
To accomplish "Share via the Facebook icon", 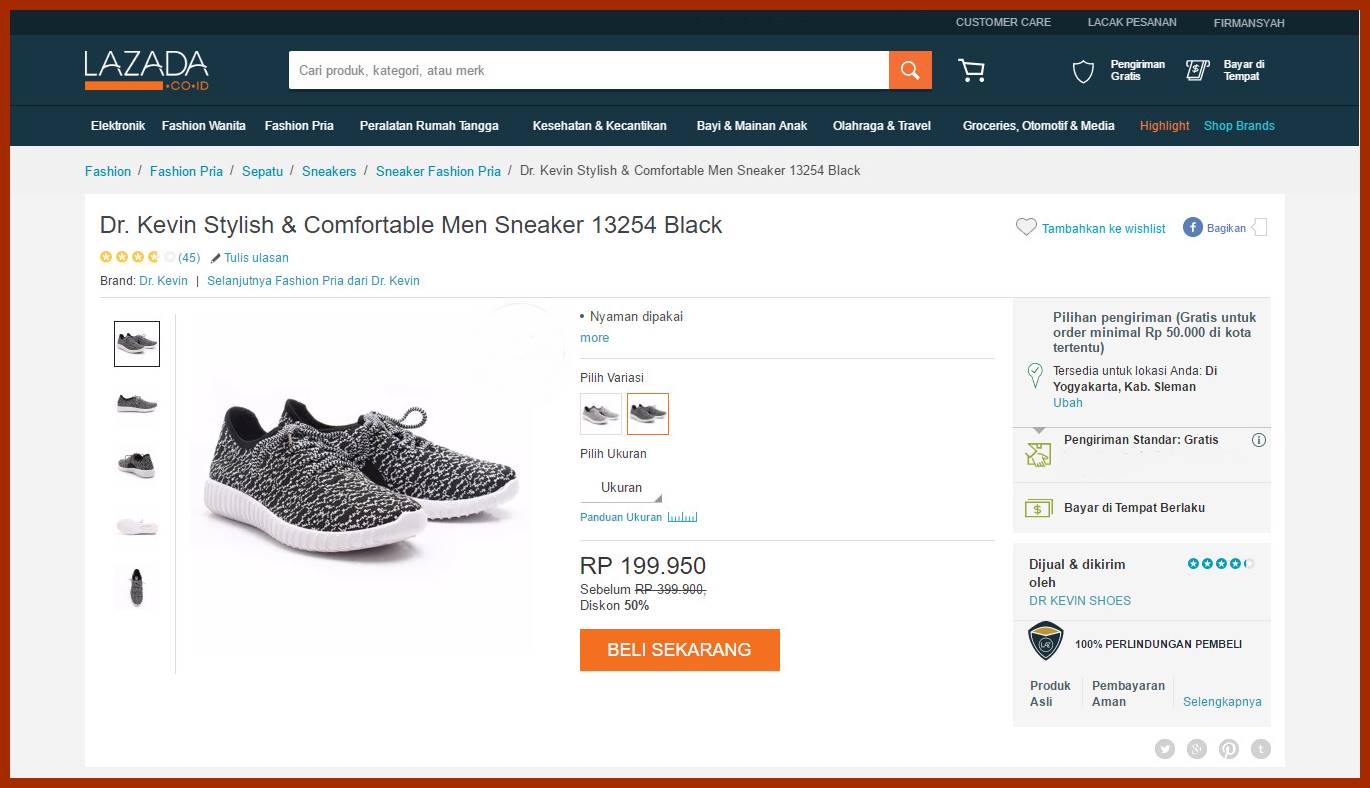I will [x=1192, y=227].
